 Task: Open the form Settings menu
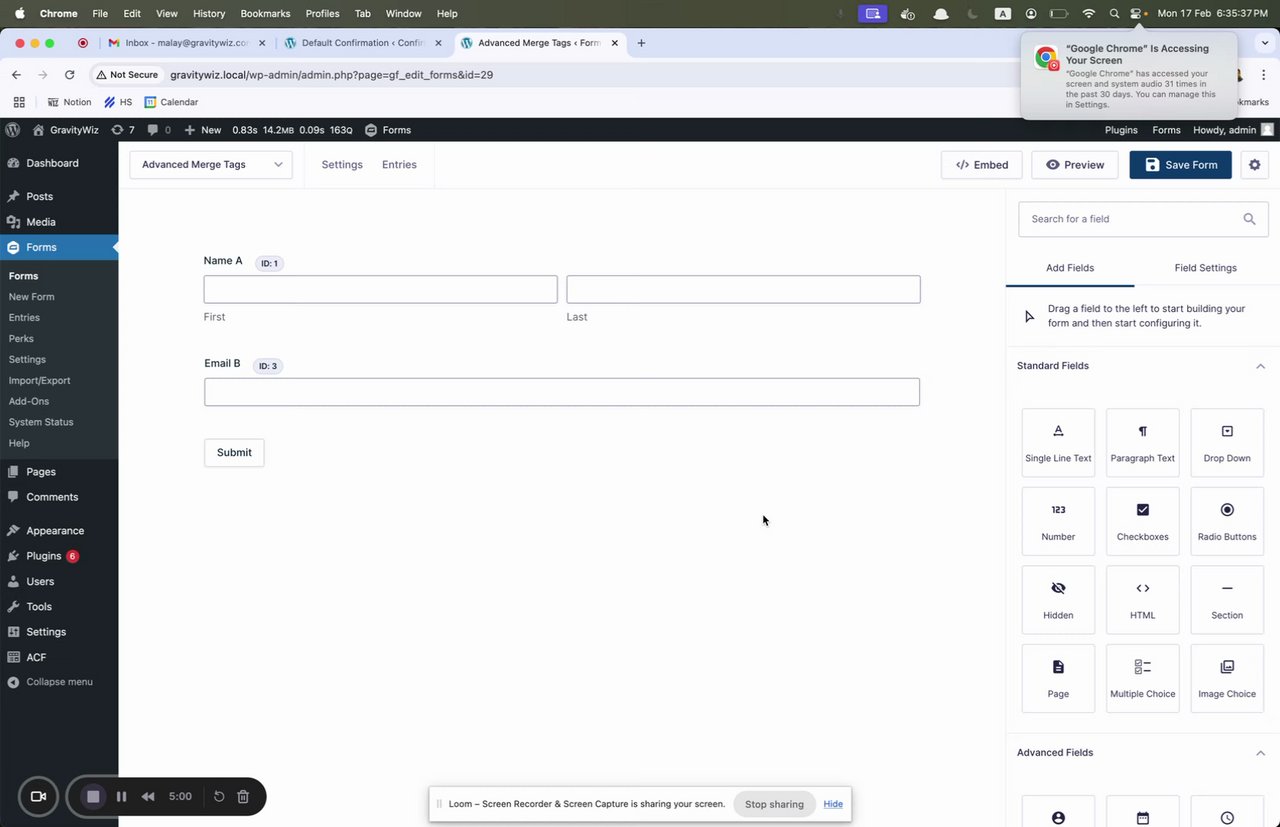point(342,165)
